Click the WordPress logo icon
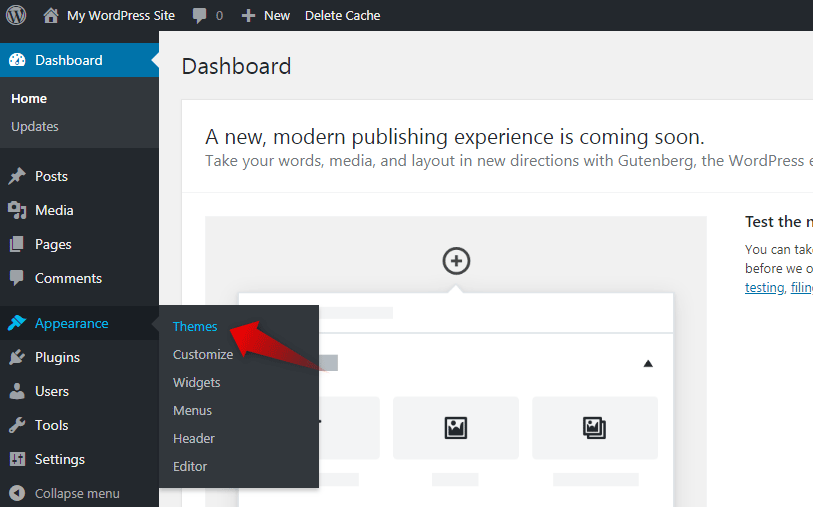Screen dimensions: 813x507 point(16,15)
